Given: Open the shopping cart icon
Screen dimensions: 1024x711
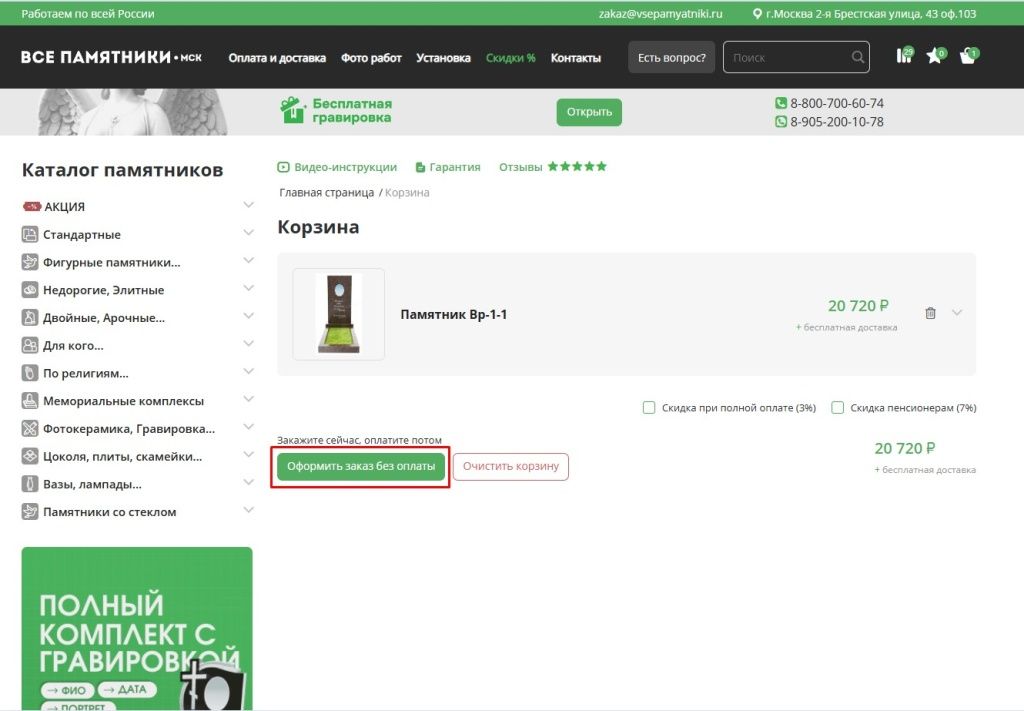Looking at the screenshot, I should [x=967, y=57].
